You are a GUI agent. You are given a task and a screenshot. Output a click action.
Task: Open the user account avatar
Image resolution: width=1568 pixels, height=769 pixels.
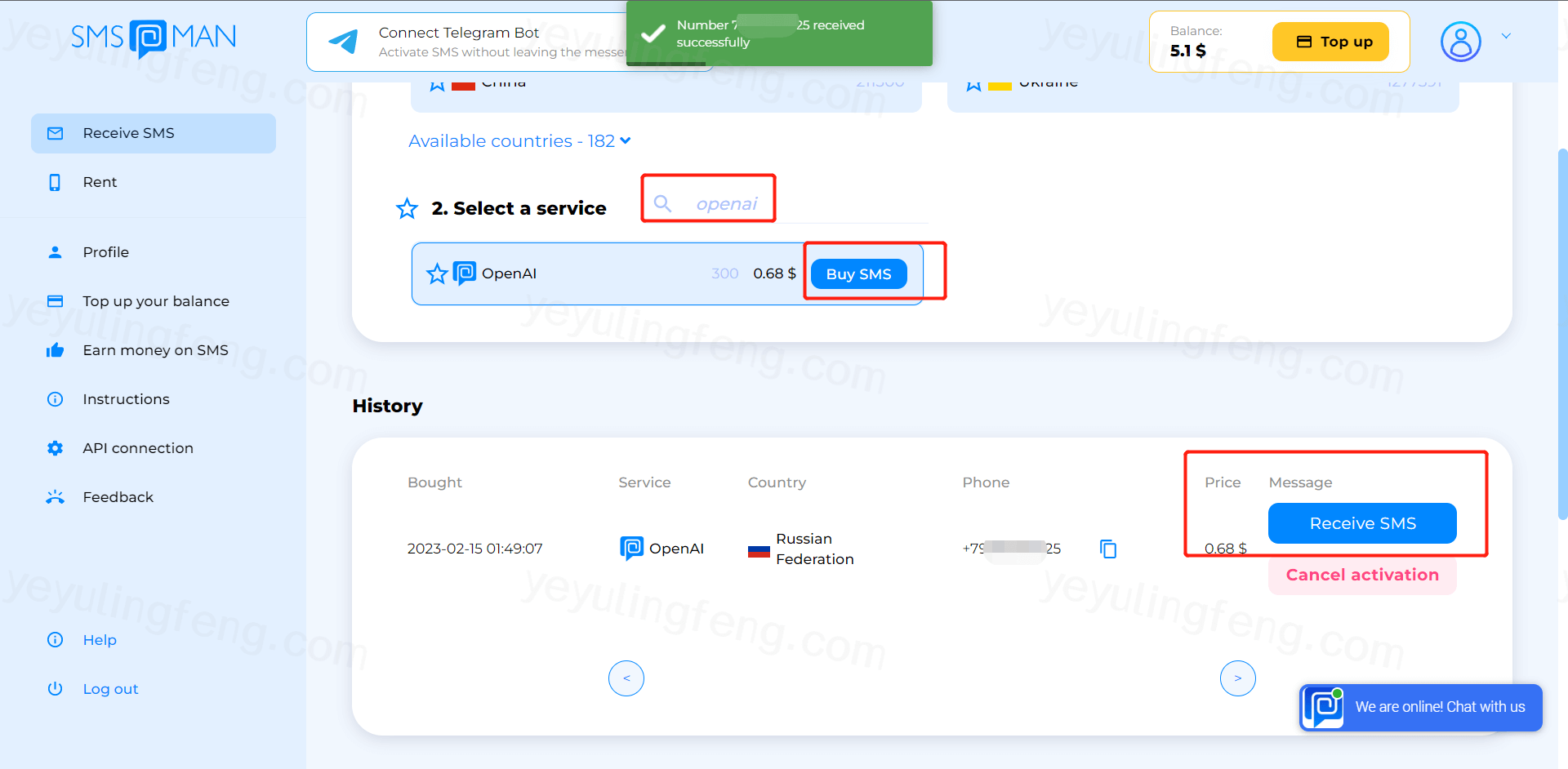pos(1460,42)
